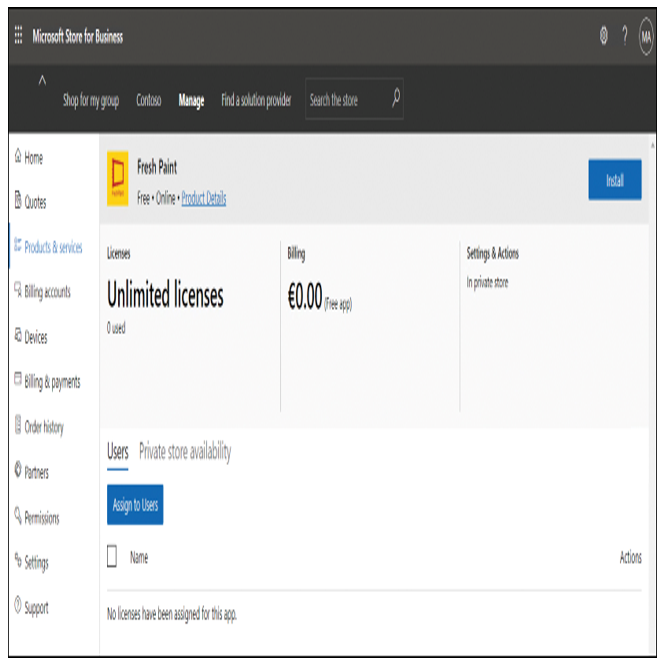
Task: Click the Fresh Paint app title
Action: click(x=157, y=167)
